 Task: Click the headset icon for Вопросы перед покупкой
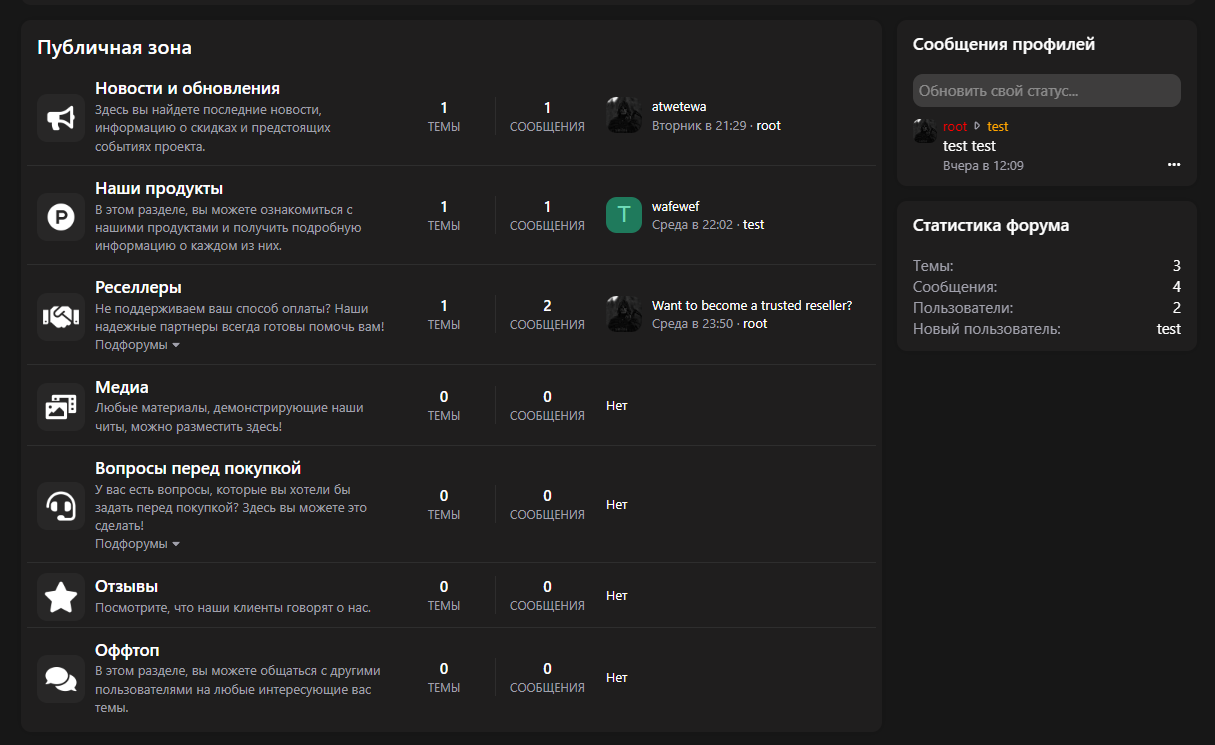61,506
